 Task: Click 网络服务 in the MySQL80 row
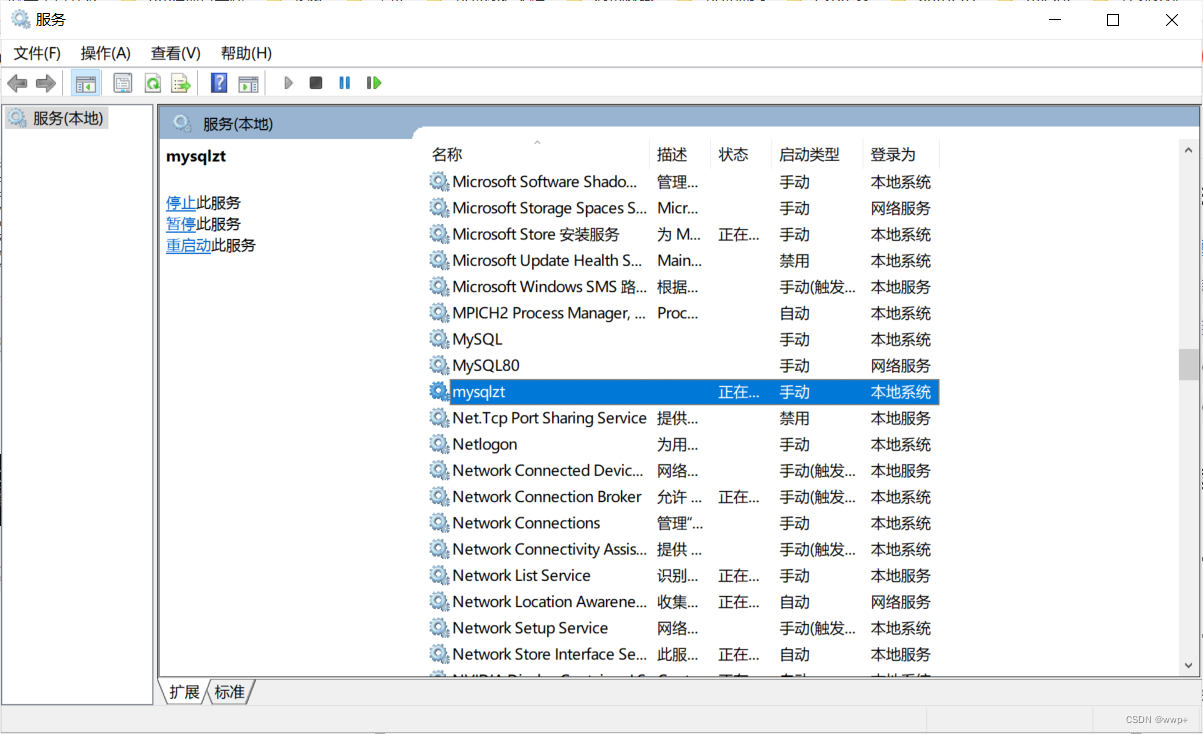click(900, 365)
